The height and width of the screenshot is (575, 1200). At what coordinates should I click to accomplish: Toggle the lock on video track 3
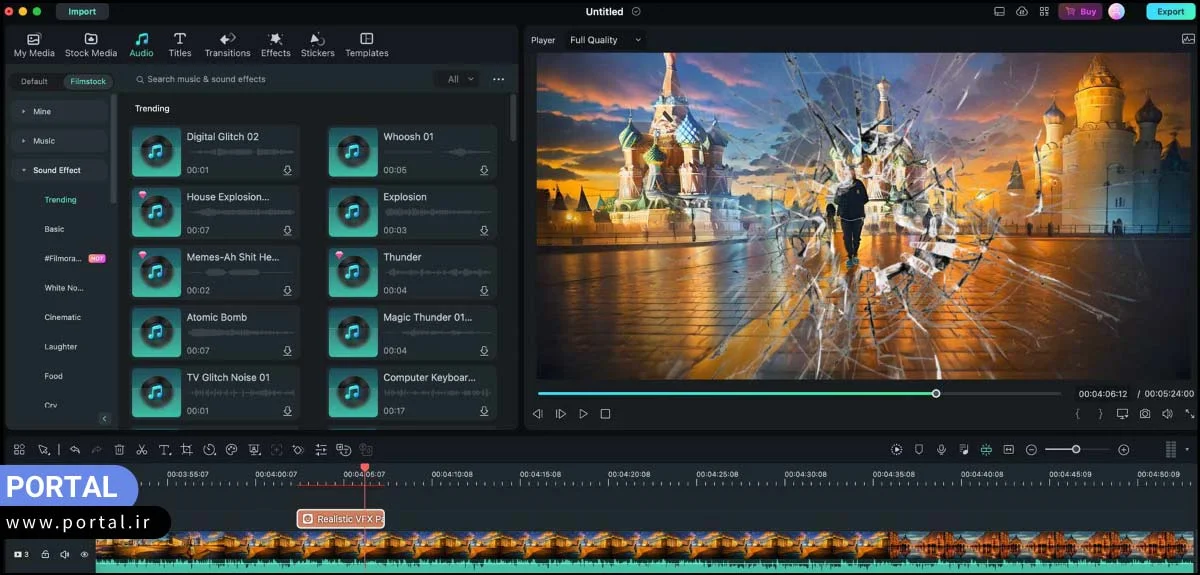click(45, 554)
